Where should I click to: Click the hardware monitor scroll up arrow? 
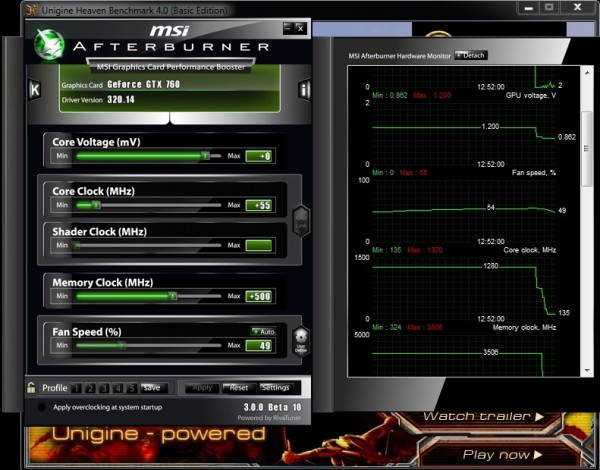(587, 72)
